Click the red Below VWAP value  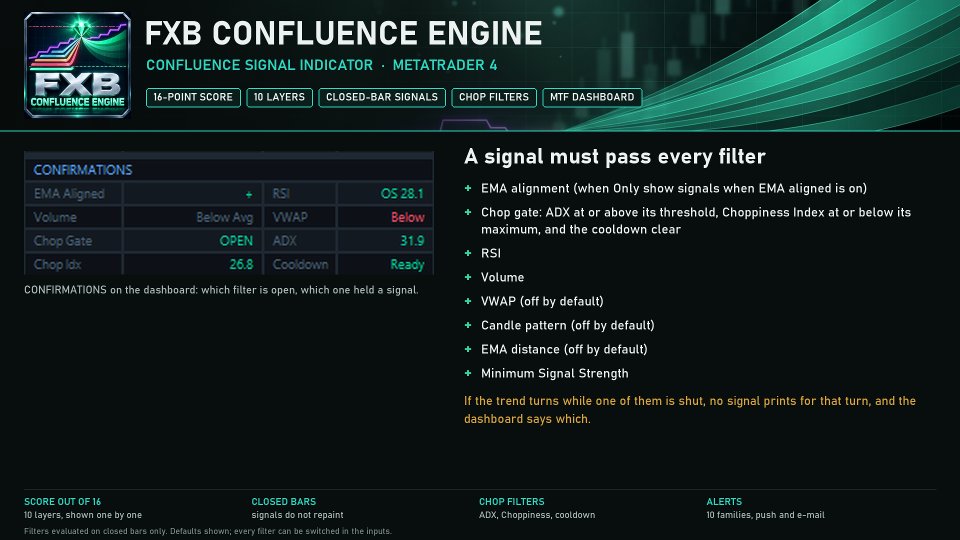pos(408,217)
